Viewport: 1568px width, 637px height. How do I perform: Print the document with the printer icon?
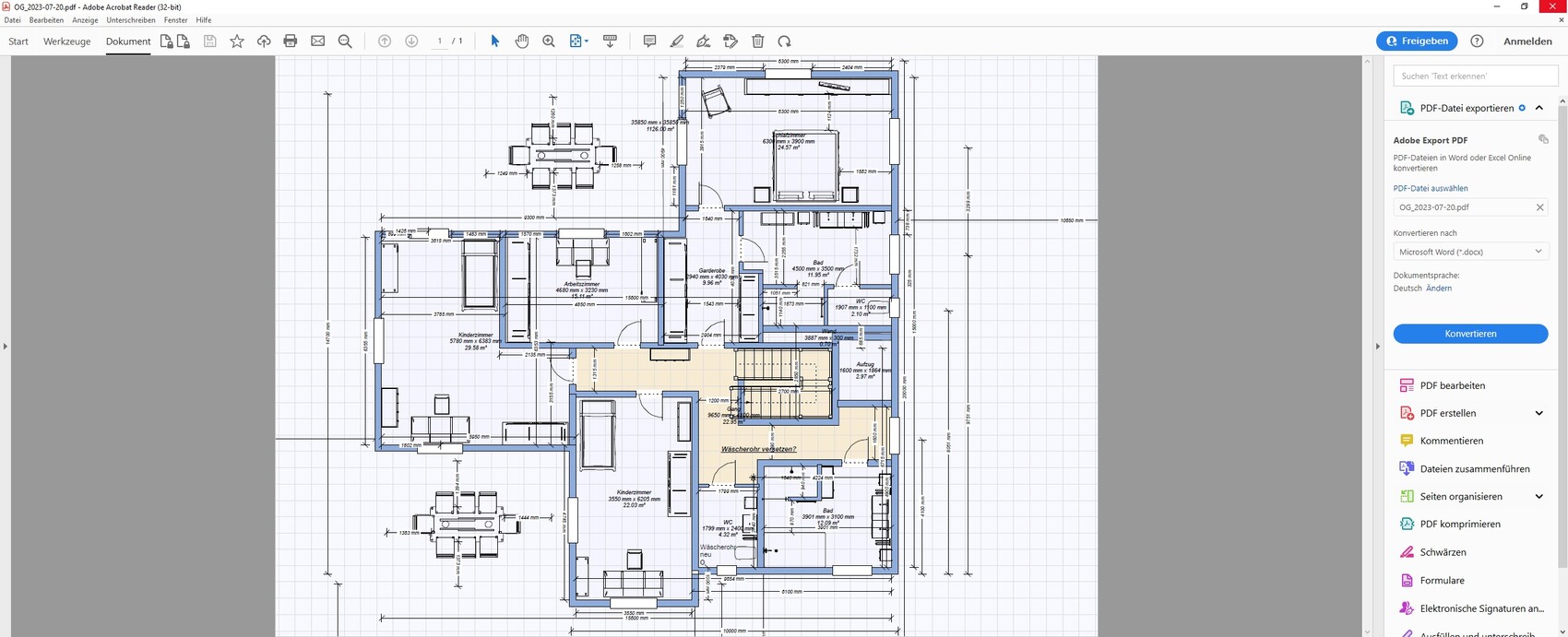291,41
